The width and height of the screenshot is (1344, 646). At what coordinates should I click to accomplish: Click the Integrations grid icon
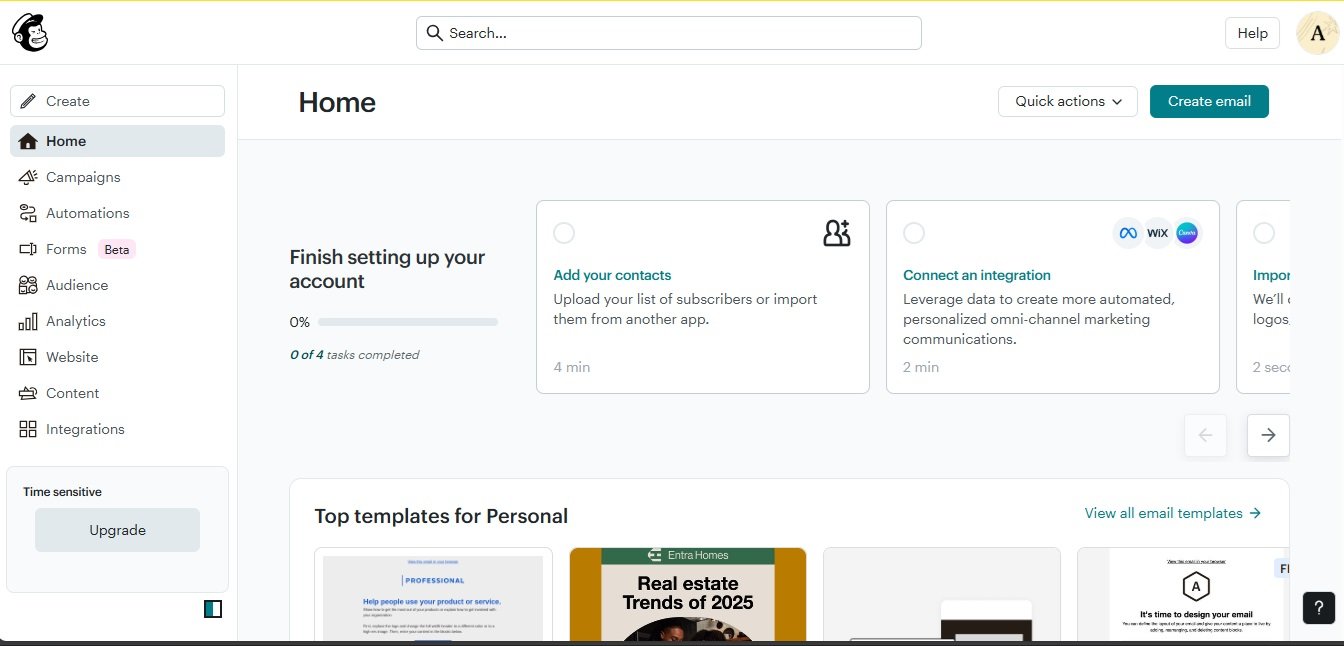tap(28, 429)
